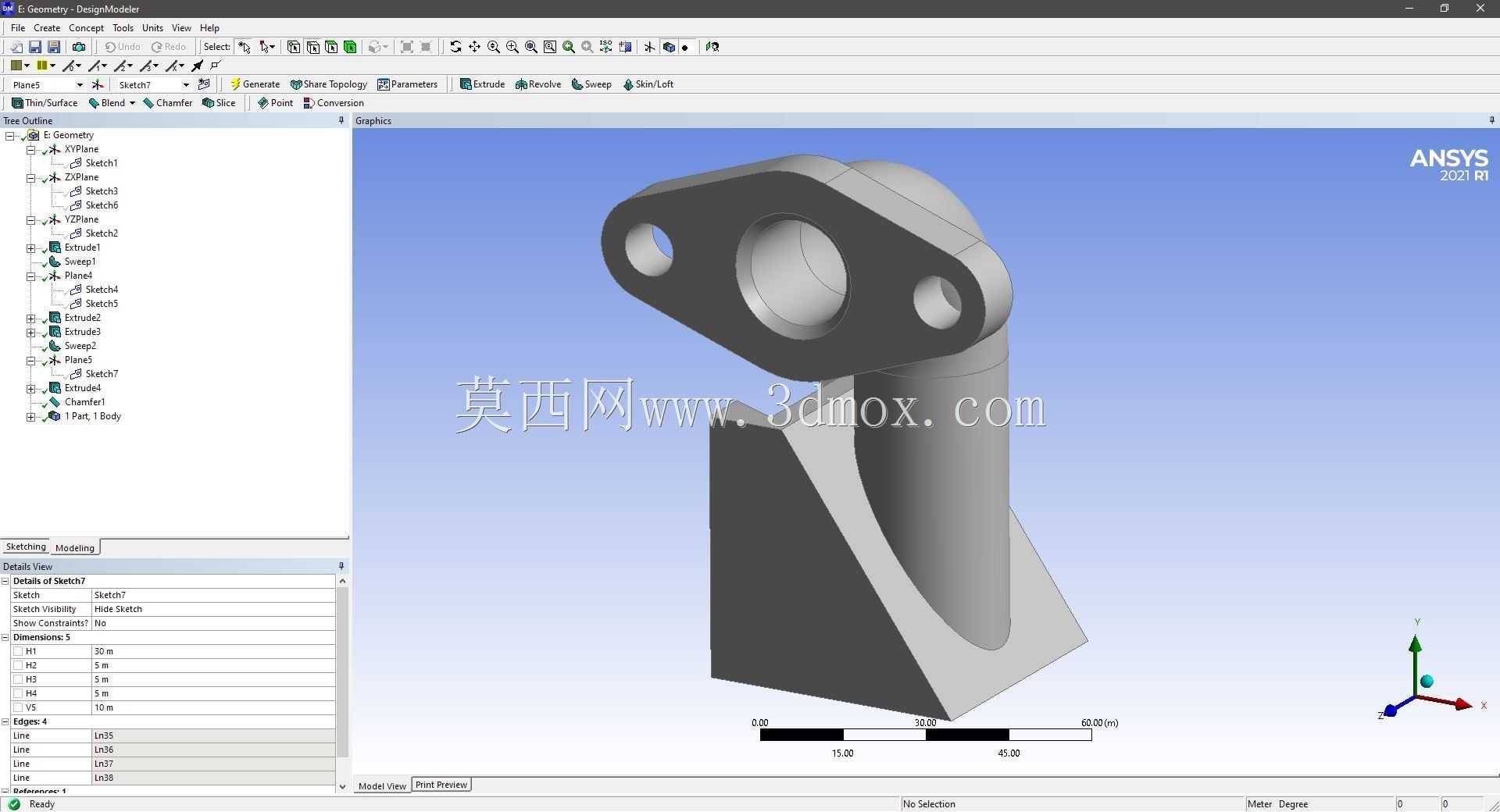Click the Thin/Surface tool
Image resolution: width=1500 pixels, height=812 pixels.
click(45, 103)
